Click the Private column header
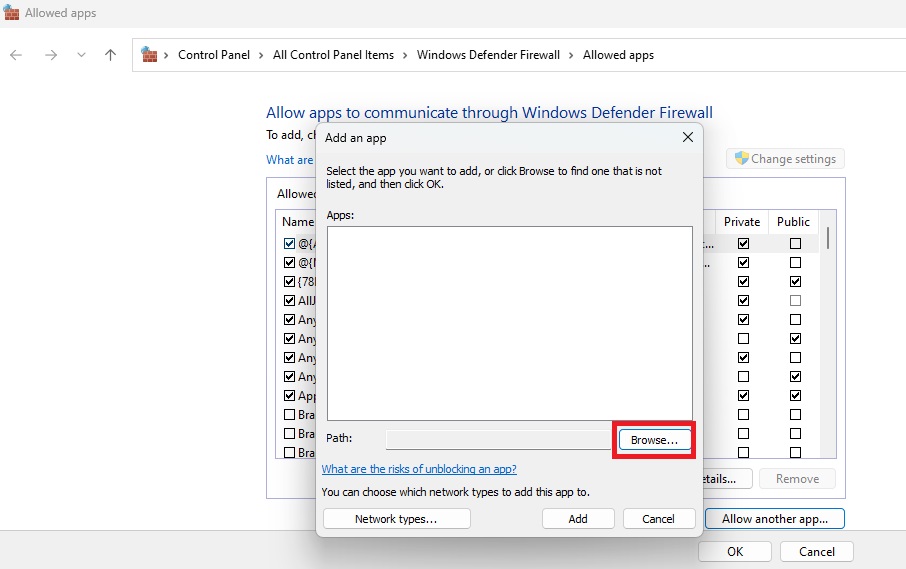 click(742, 222)
